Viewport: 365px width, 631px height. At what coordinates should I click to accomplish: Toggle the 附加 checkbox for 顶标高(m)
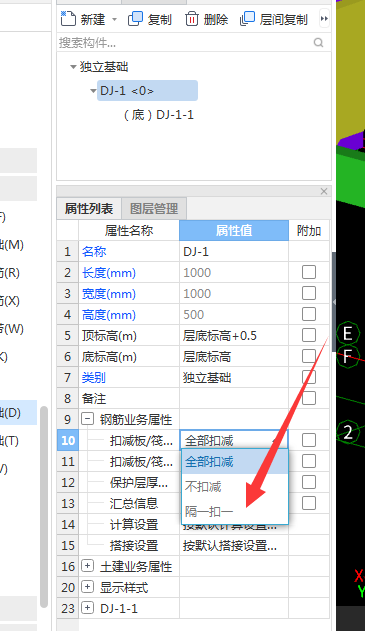309,335
